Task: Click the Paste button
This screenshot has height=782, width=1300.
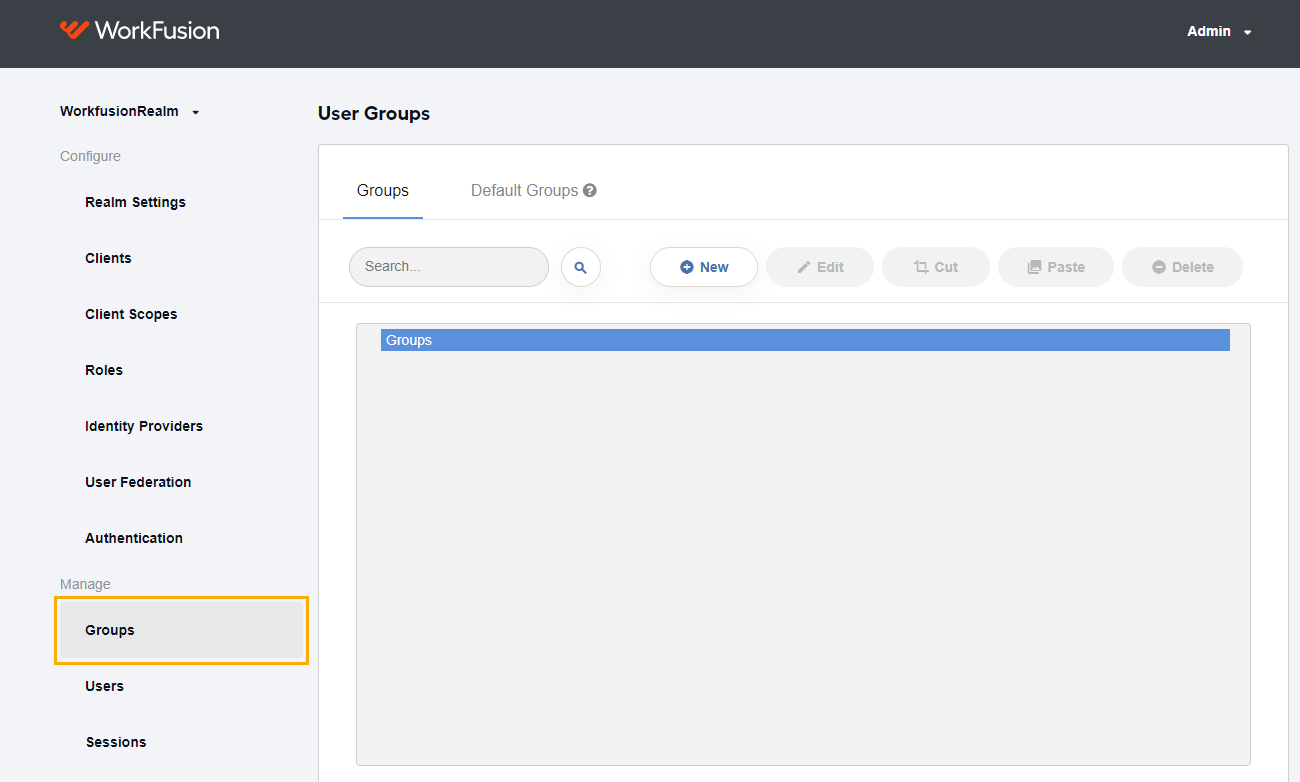Action: pos(1056,267)
